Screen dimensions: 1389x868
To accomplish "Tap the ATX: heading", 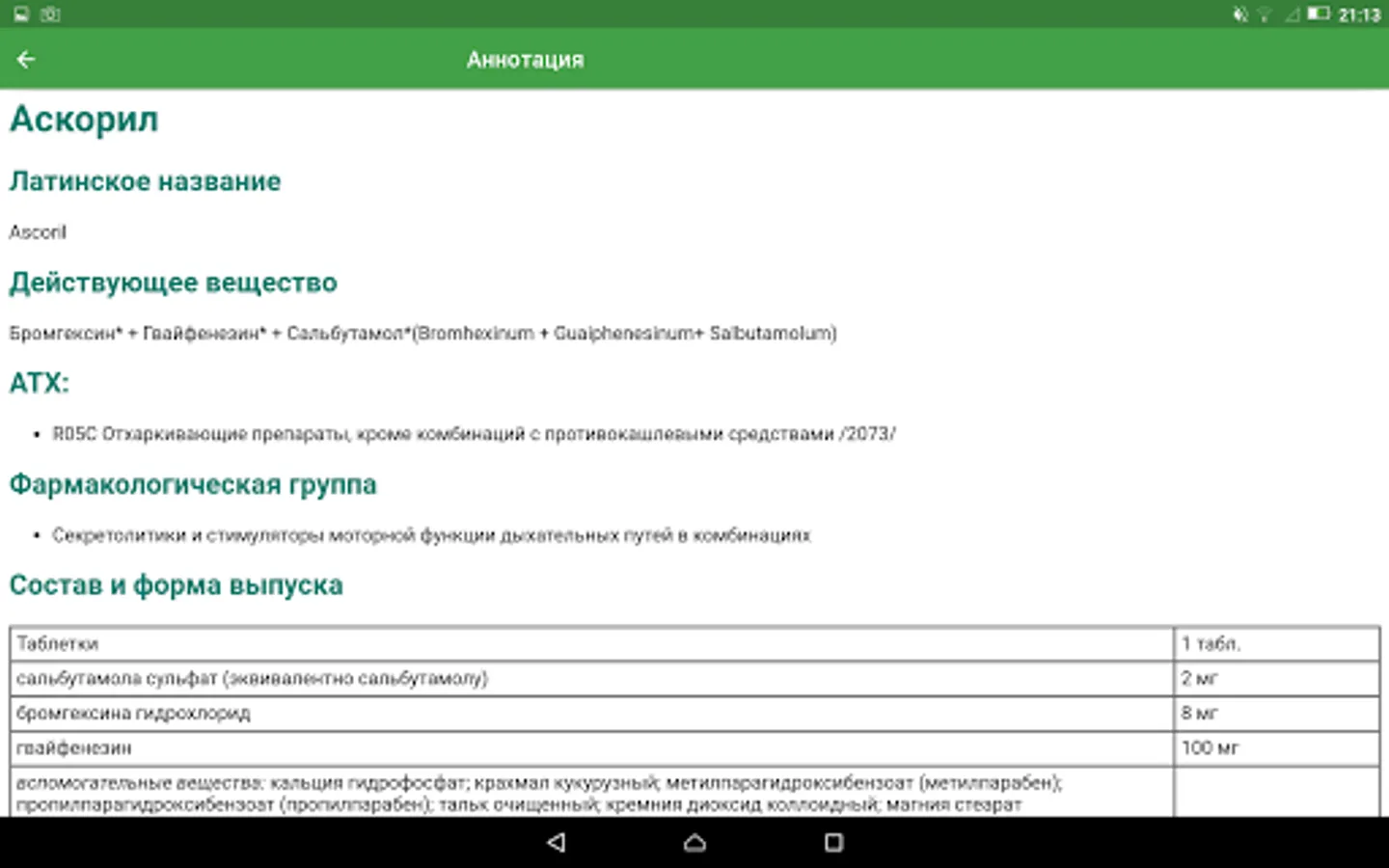I will click(x=40, y=383).
